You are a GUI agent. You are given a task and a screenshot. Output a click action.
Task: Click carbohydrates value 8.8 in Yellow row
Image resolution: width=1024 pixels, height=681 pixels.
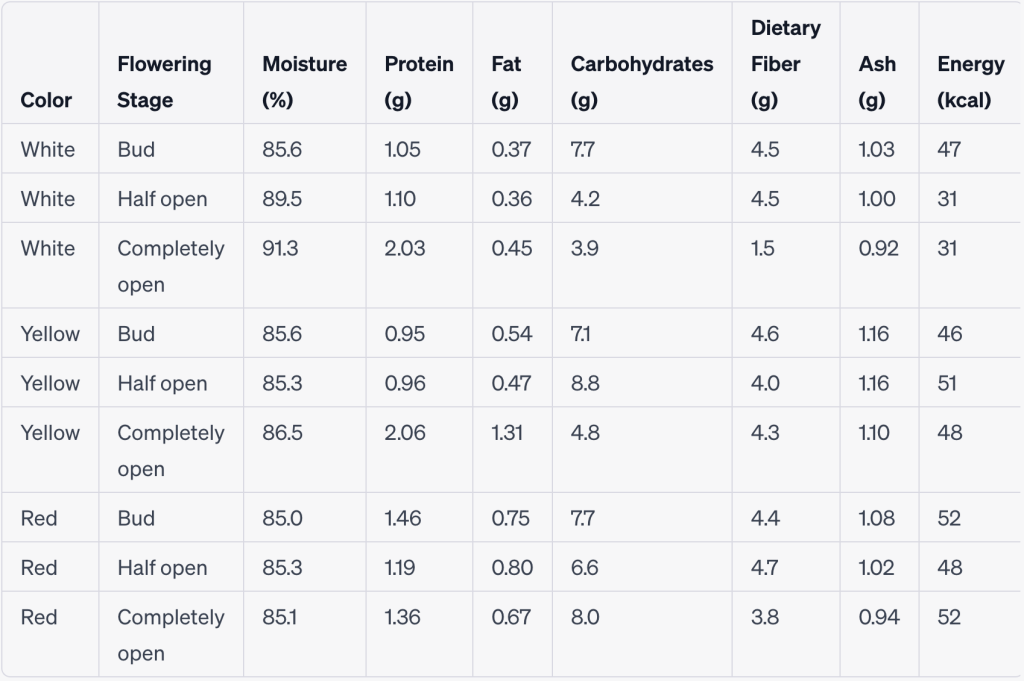coord(585,383)
